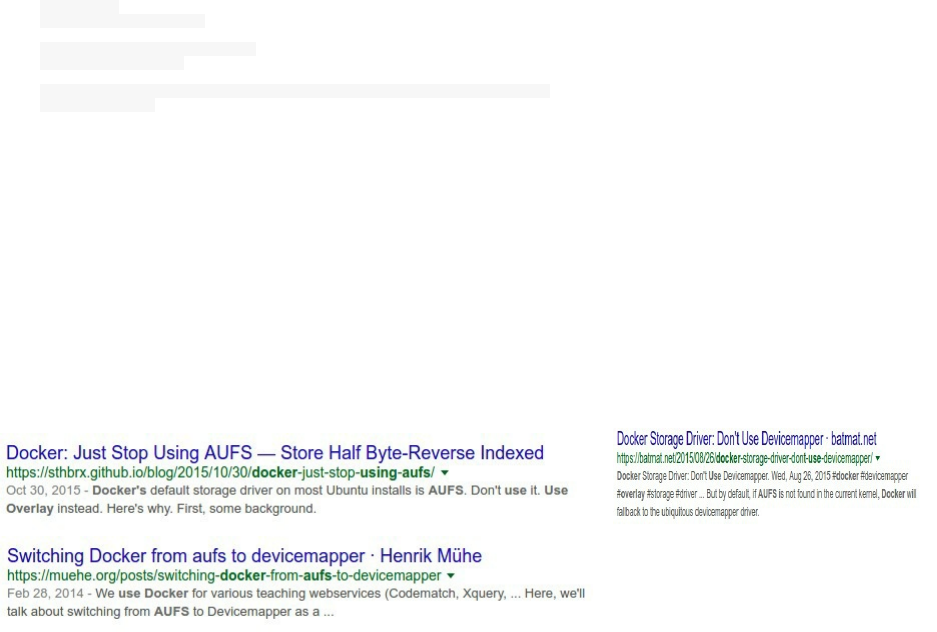This screenshot has height=632, width=937.
Task: Expand dropdown arrow next to sthbrx.github.io URL
Action: 445,473
